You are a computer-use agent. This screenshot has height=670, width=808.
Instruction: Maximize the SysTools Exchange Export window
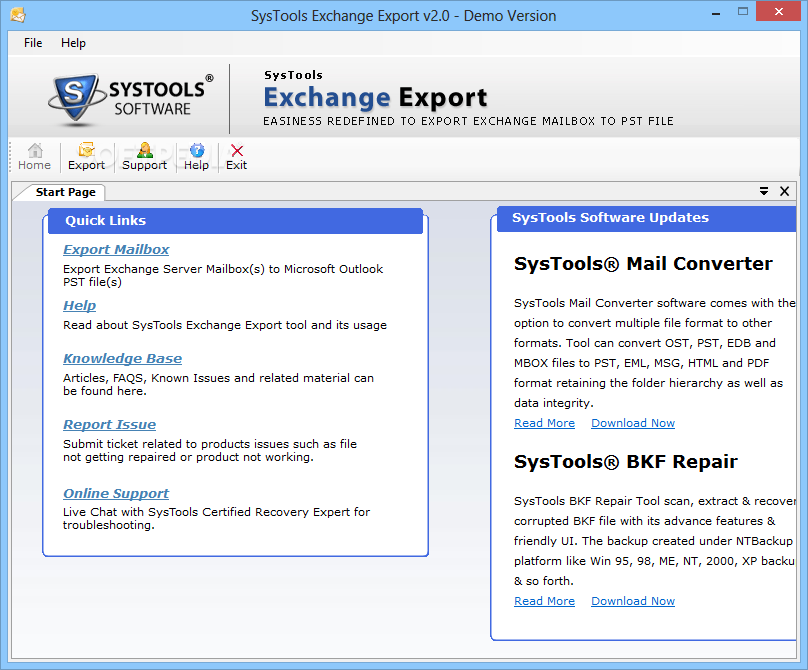coord(743,11)
